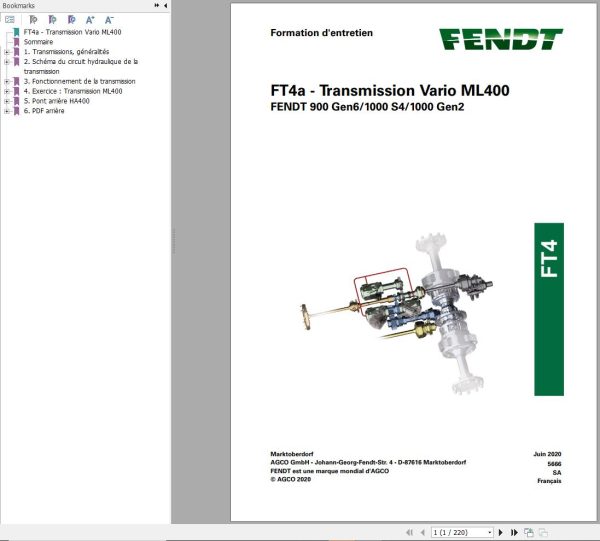Collapse the Bookmarks panel with left arrow

click(x=165, y=5)
